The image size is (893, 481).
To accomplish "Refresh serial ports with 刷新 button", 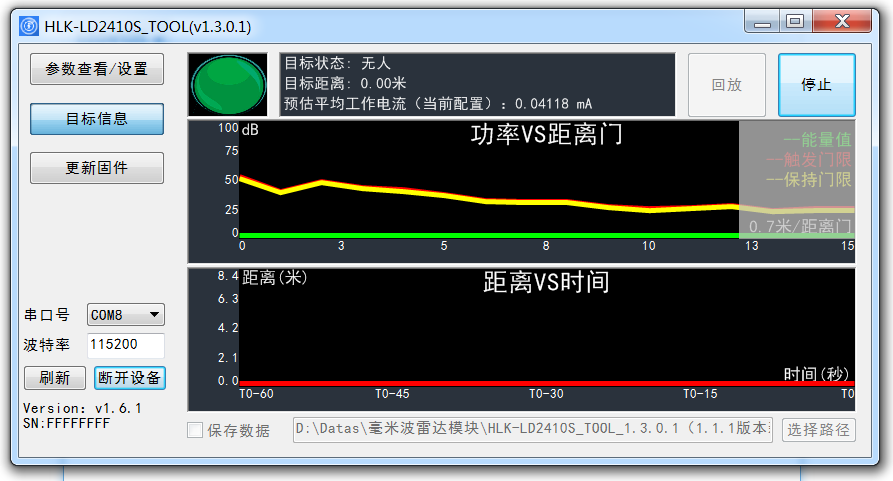I will [55, 378].
